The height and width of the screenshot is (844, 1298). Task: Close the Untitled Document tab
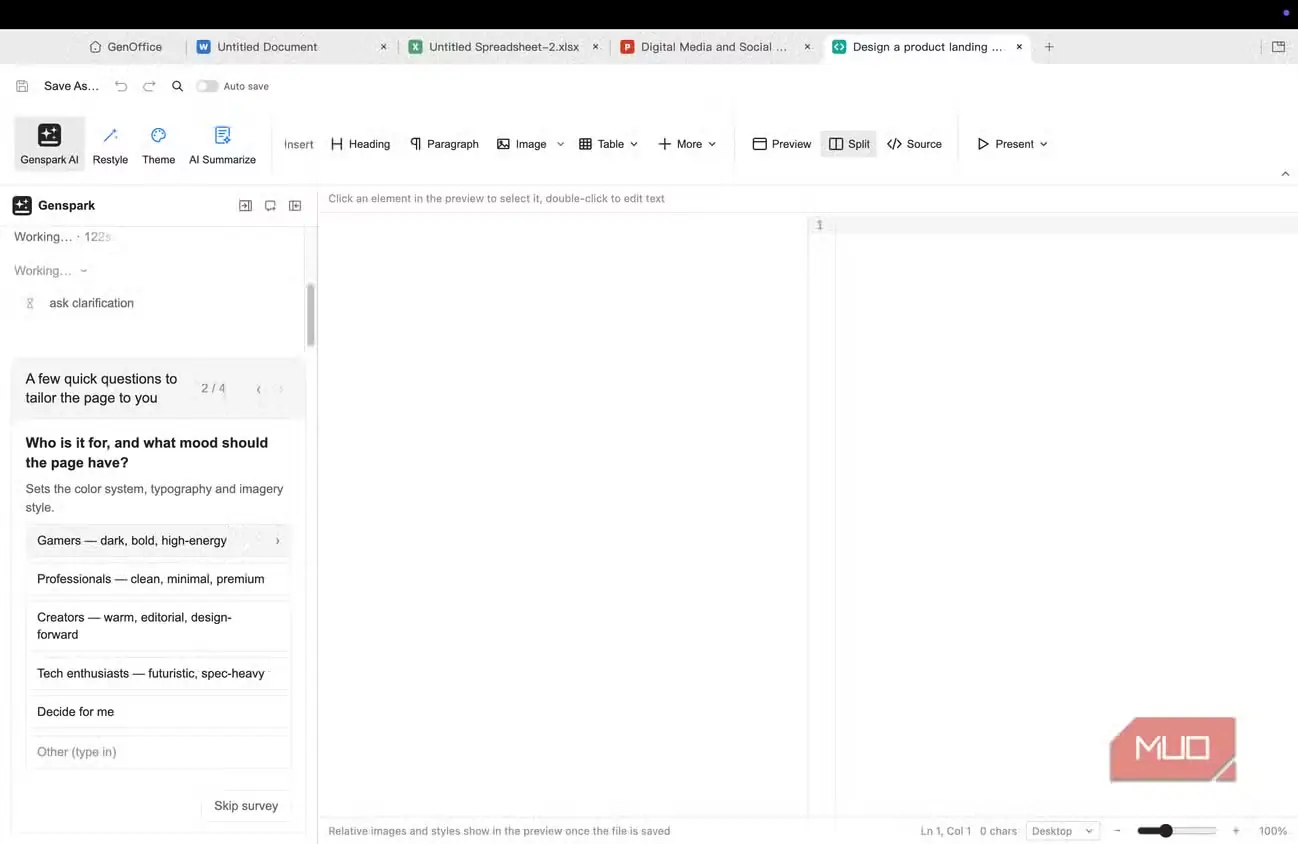[x=383, y=47]
